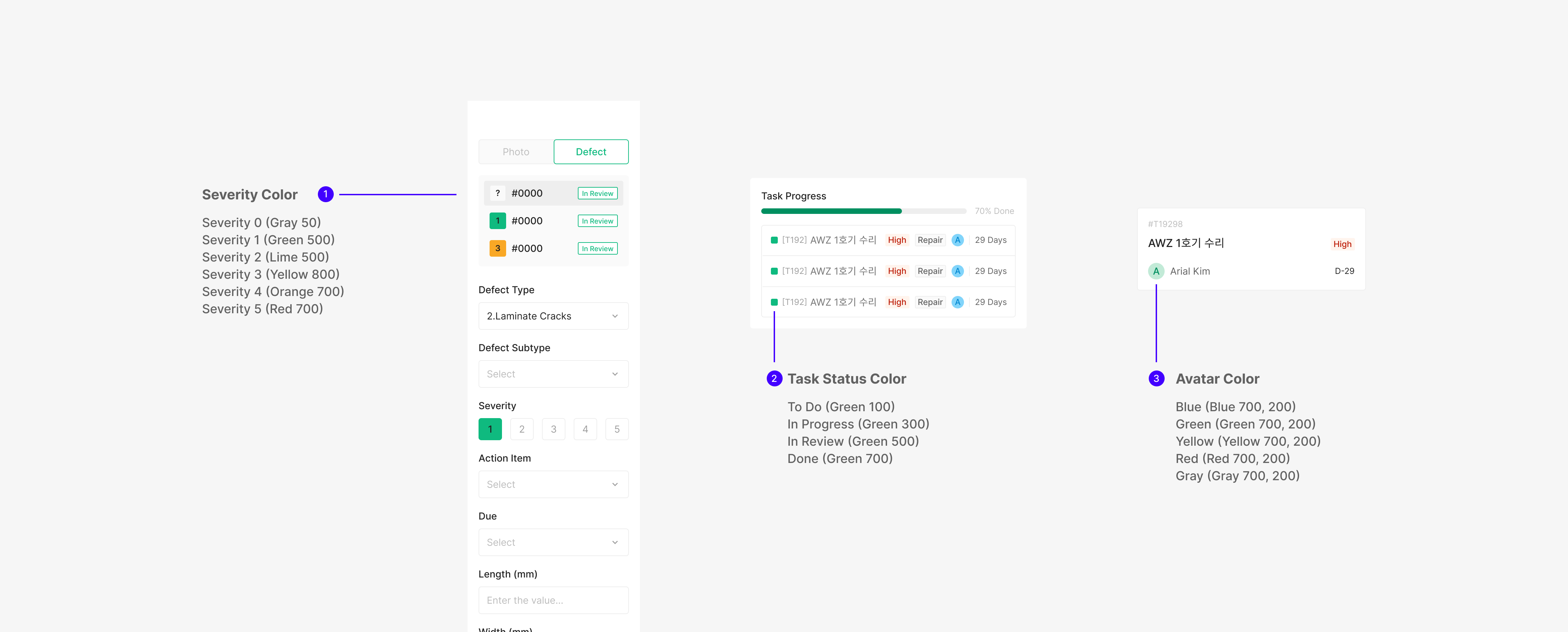Viewport: 1568px width, 632px height.
Task: Click the question mark severity badge
Action: (497, 193)
